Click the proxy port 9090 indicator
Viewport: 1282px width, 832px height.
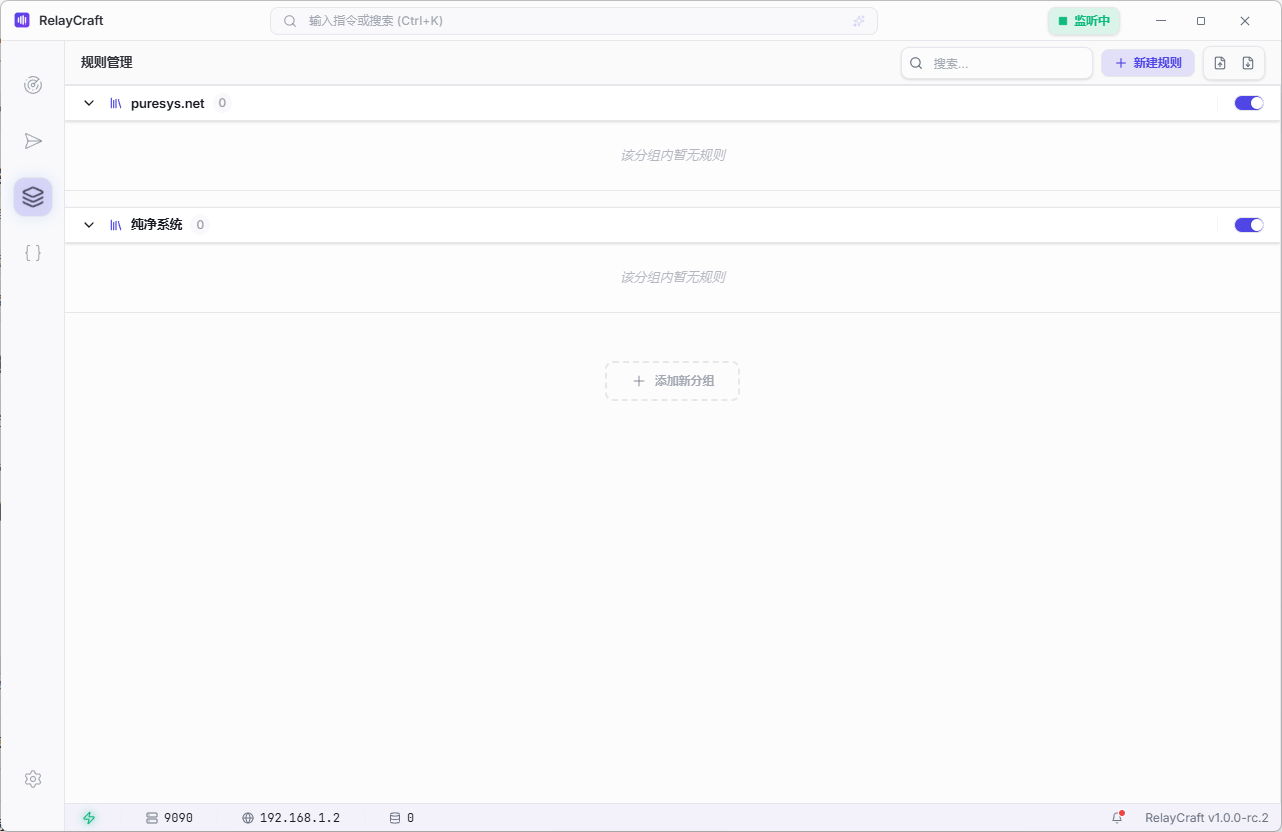[x=169, y=818]
